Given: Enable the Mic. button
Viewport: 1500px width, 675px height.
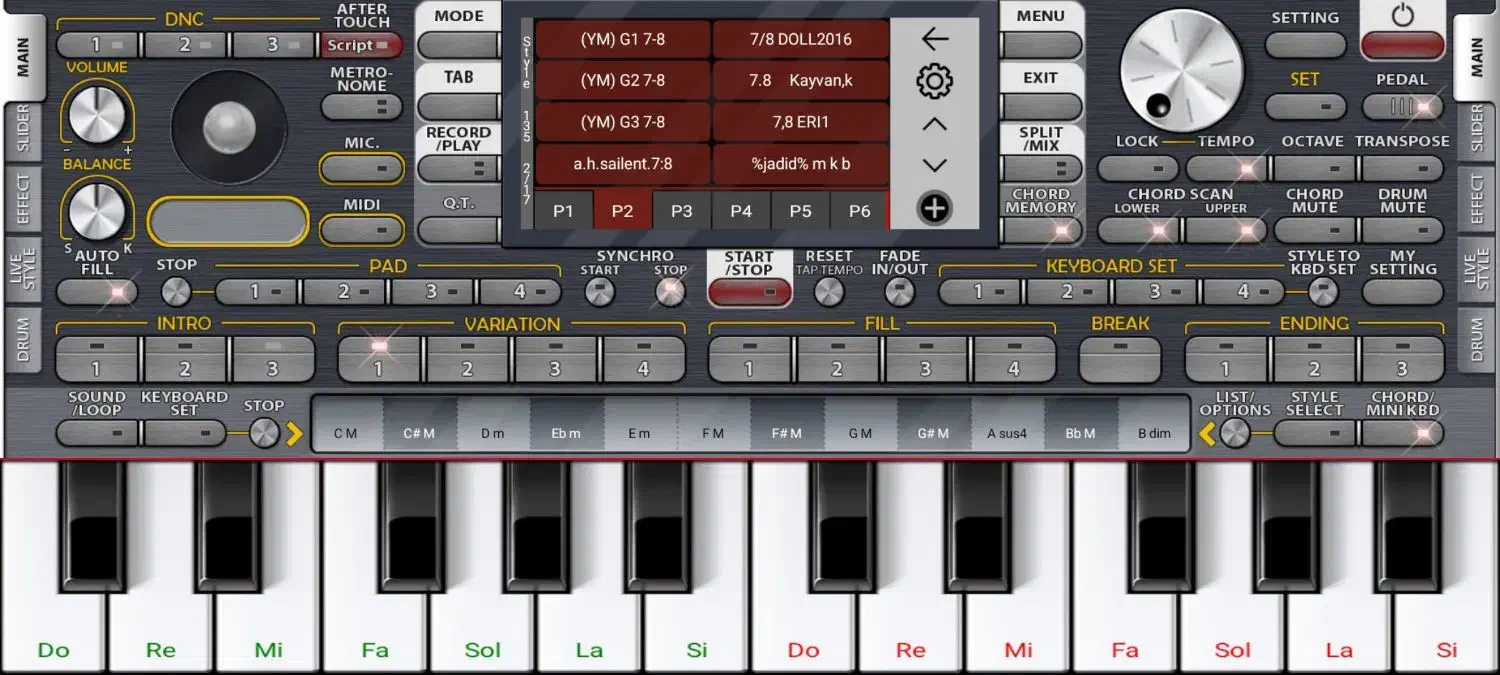Looking at the screenshot, I should click(x=361, y=168).
